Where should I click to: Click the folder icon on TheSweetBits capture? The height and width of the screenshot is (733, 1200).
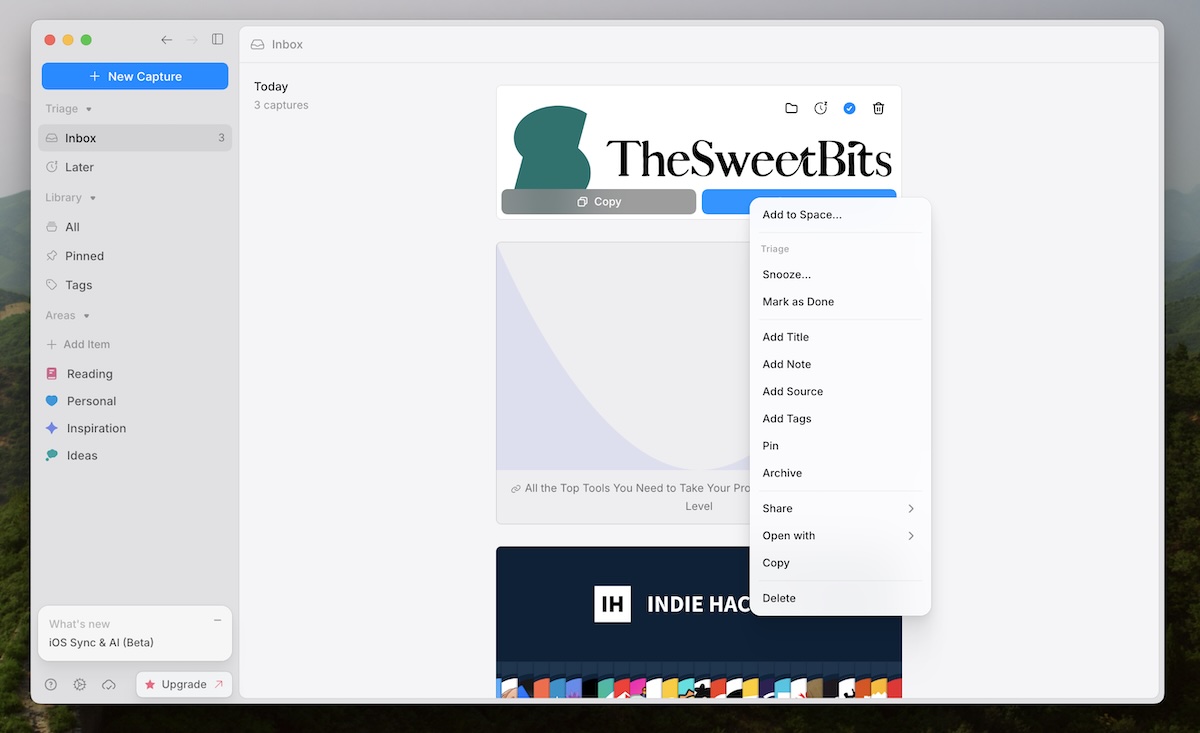click(791, 108)
